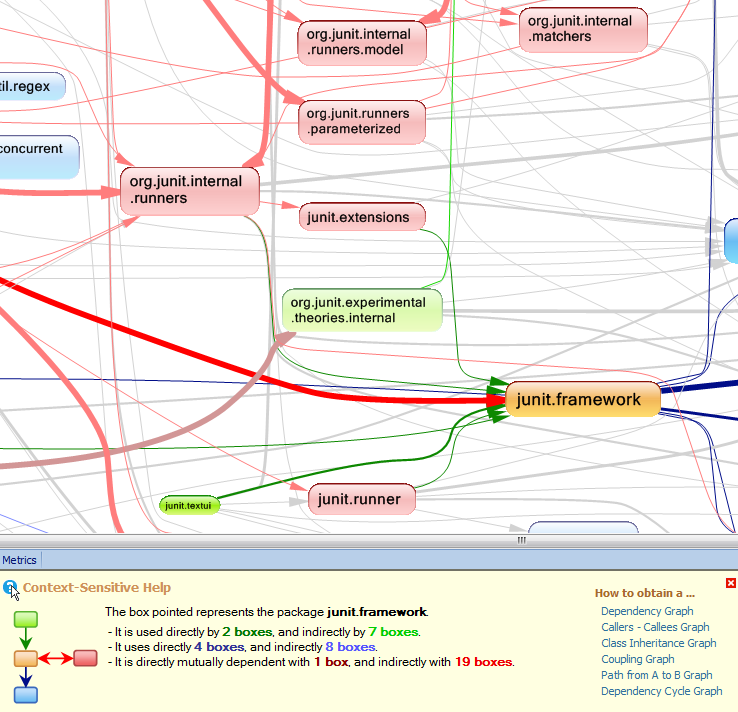This screenshot has width=738, height=712.
Task: Select the junit.framework package box
Action: tap(583, 399)
